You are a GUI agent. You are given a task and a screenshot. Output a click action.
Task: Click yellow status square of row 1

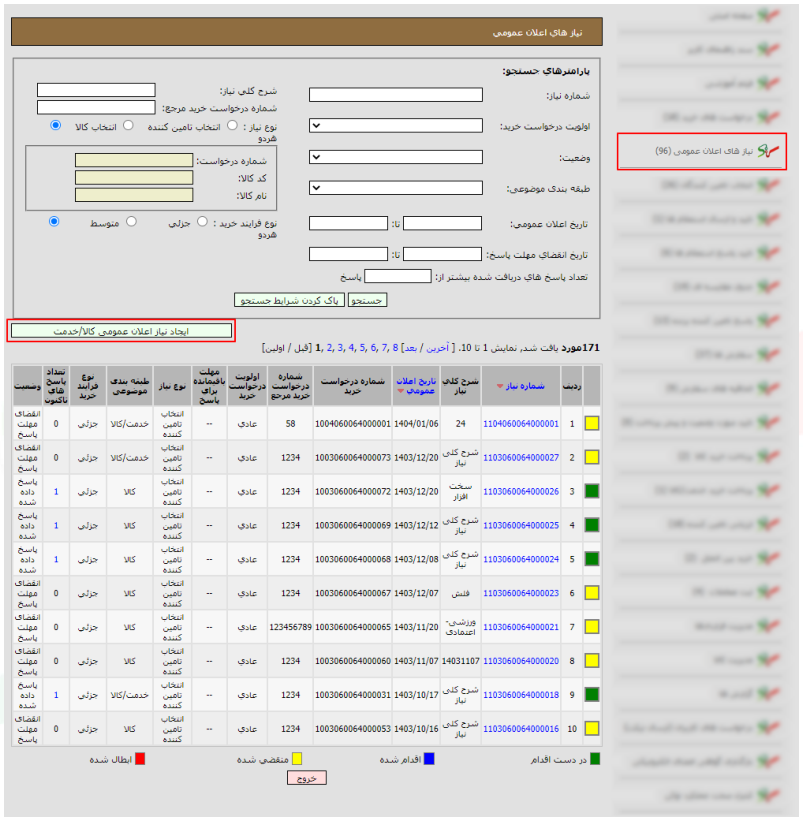click(x=592, y=424)
